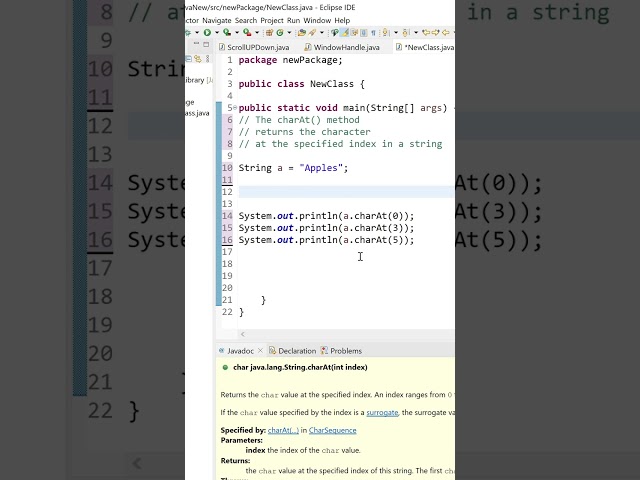Minimize the Package Explorer view
Image resolution: width=640 pixels, height=480 pixels.
196,43
